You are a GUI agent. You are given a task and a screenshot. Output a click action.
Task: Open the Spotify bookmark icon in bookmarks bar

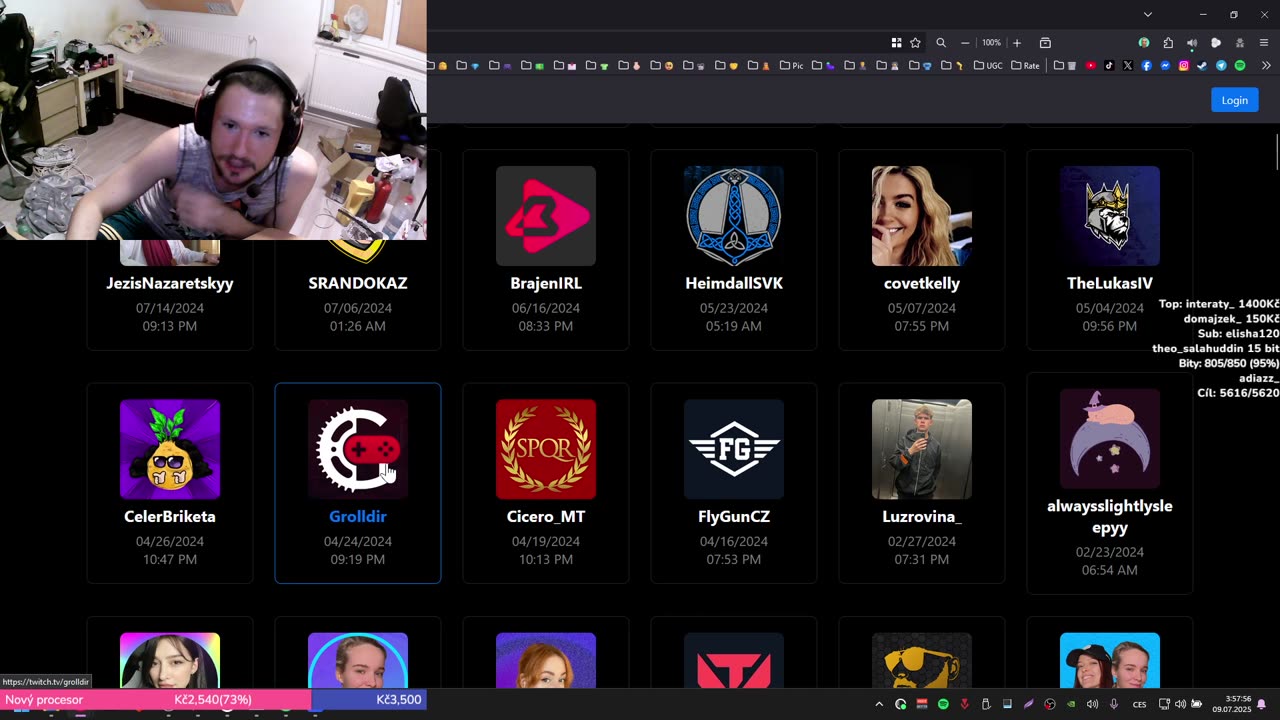click(1240, 66)
